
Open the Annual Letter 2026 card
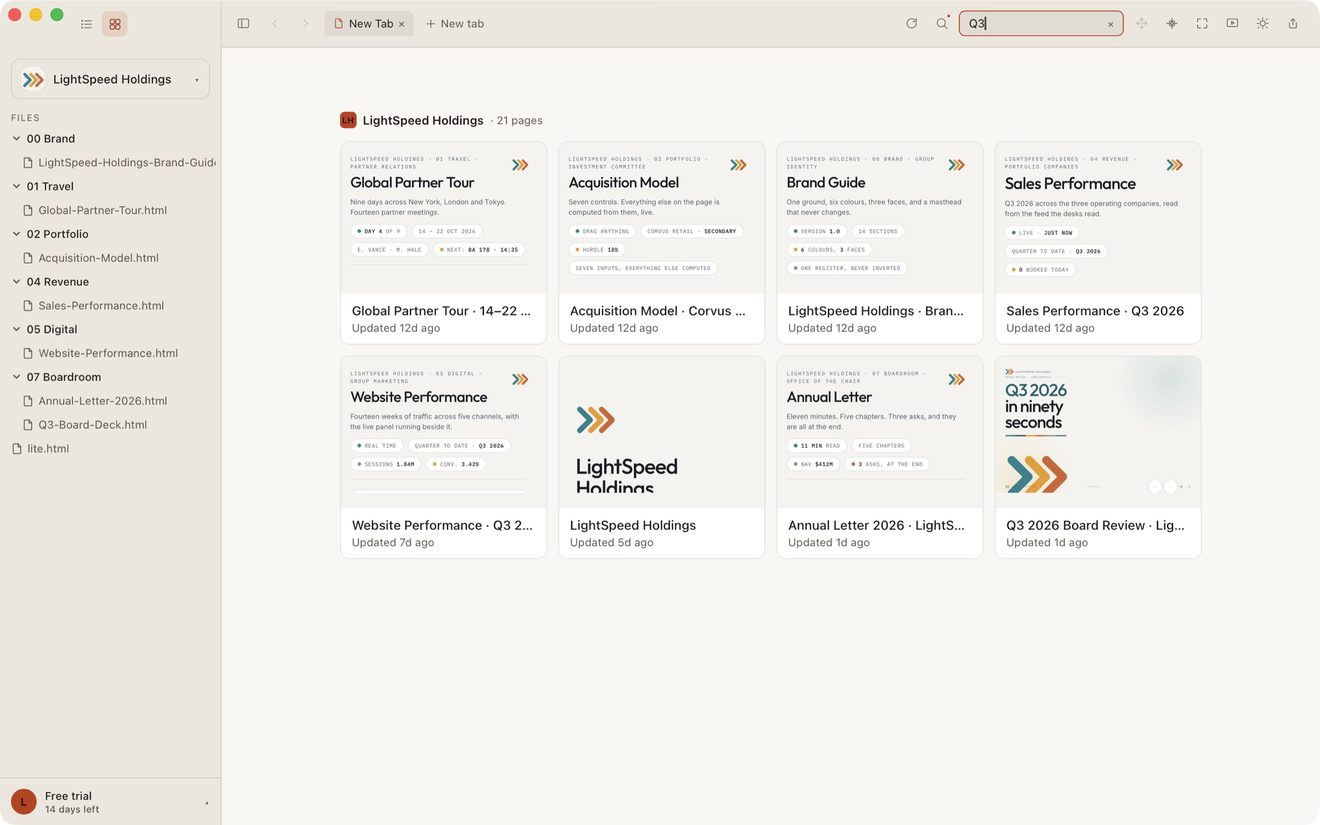pyautogui.click(x=880, y=457)
